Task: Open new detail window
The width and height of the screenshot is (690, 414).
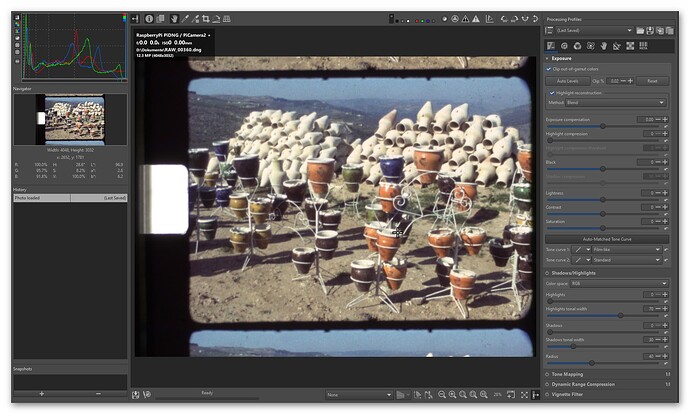Action: [511, 395]
